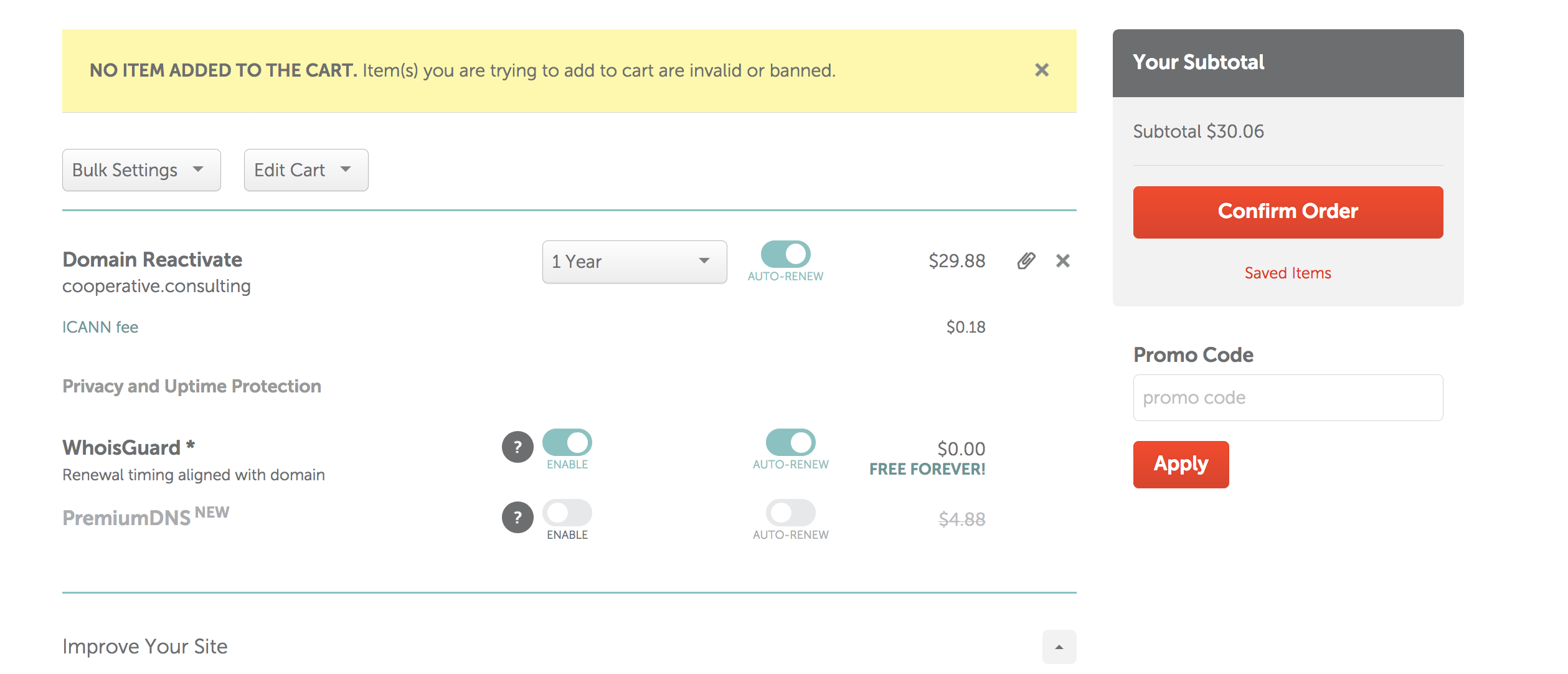Open the Bulk Settings dropdown
The height and width of the screenshot is (674, 1568).
pyautogui.click(x=141, y=170)
